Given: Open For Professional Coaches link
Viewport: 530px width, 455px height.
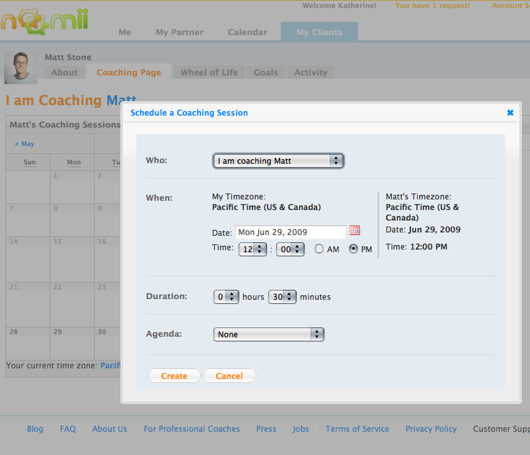Looking at the screenshot, I should click(192, 429).
